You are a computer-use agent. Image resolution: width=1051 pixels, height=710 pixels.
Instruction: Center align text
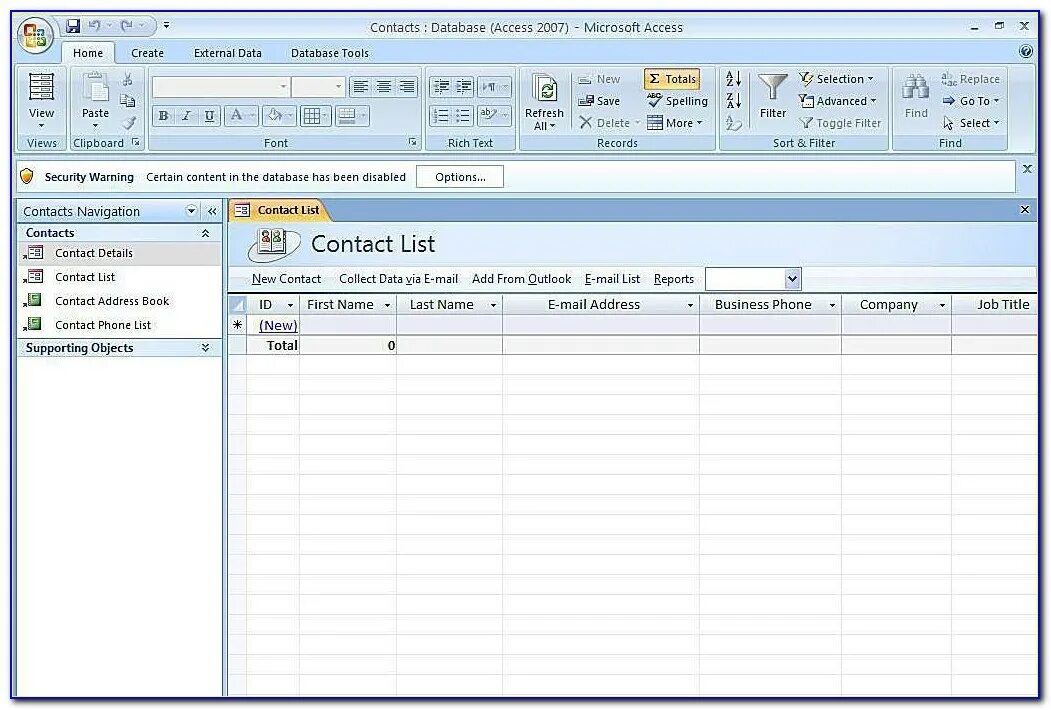(383, 86)
